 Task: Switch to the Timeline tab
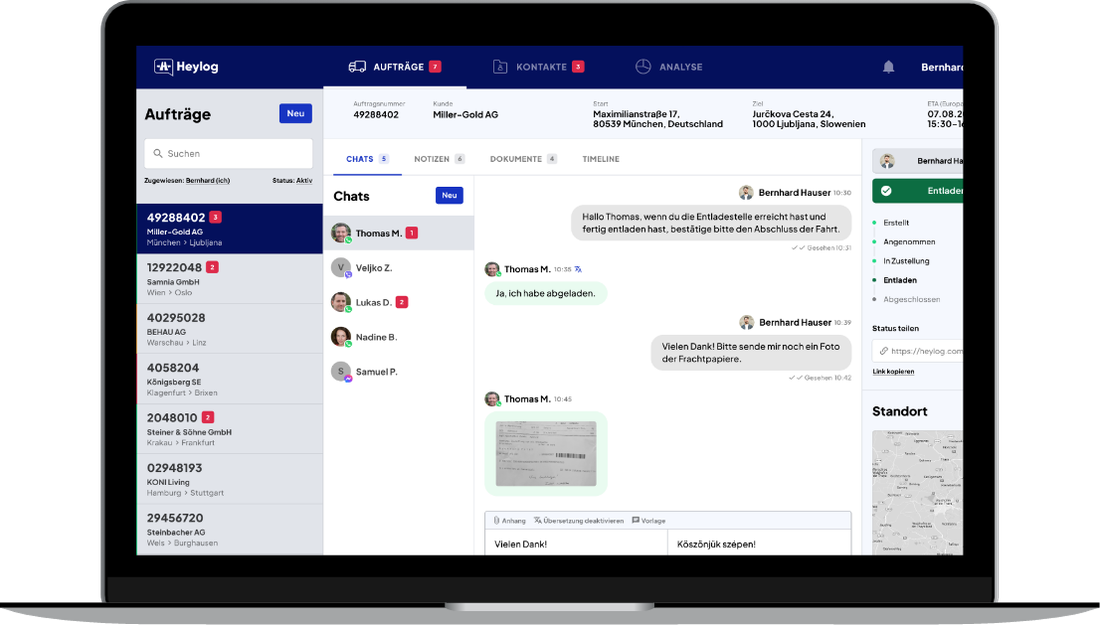point(601,159)
